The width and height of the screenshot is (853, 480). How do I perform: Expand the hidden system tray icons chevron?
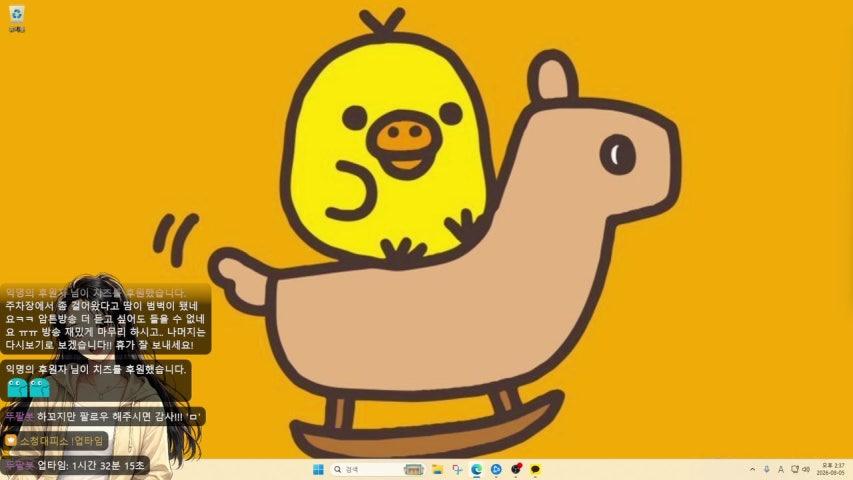coord(752,469)
